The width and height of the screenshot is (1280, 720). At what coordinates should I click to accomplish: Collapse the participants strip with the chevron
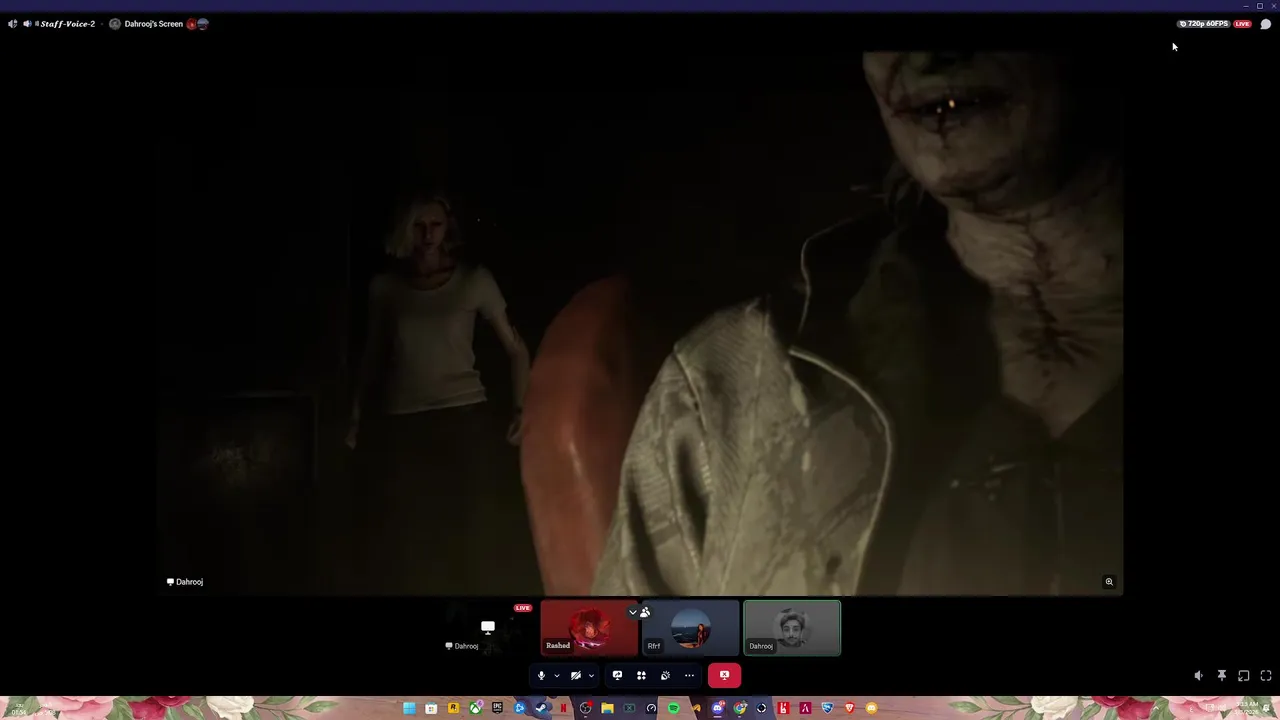(x=632, y=612)
